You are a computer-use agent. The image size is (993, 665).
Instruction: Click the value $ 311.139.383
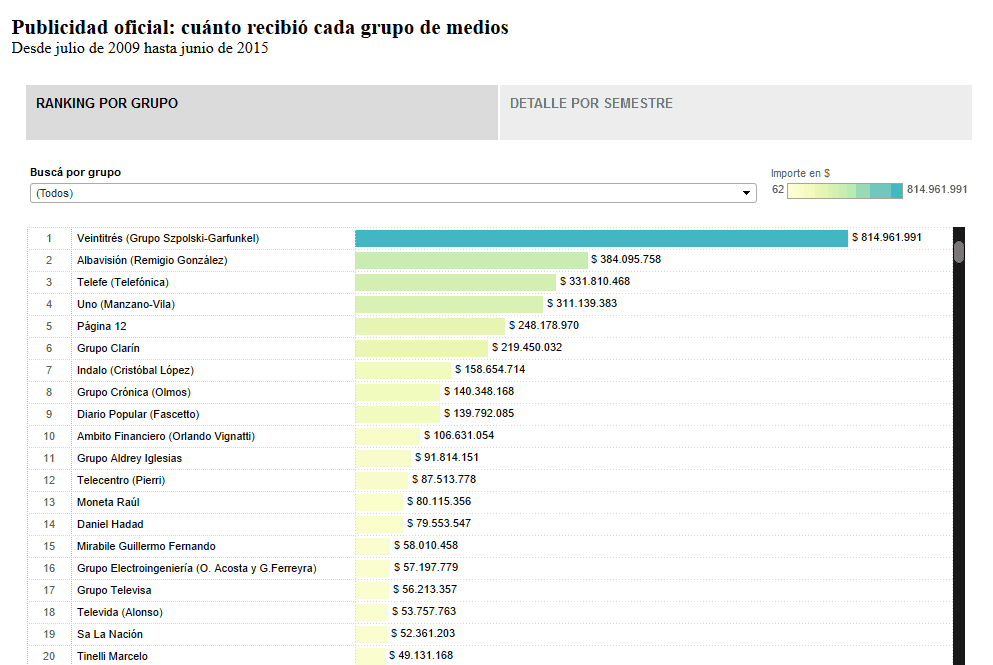(582, 303)
